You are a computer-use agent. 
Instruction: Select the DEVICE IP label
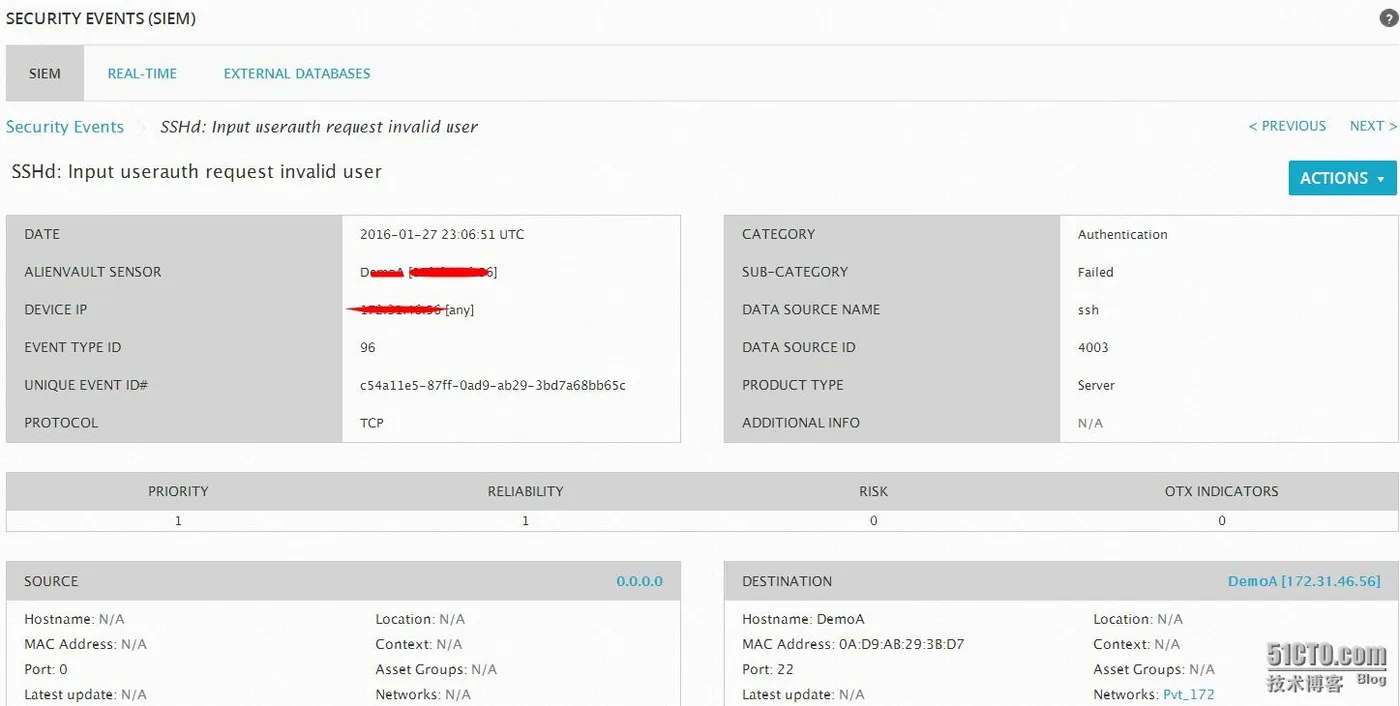(x=56, y=310)
